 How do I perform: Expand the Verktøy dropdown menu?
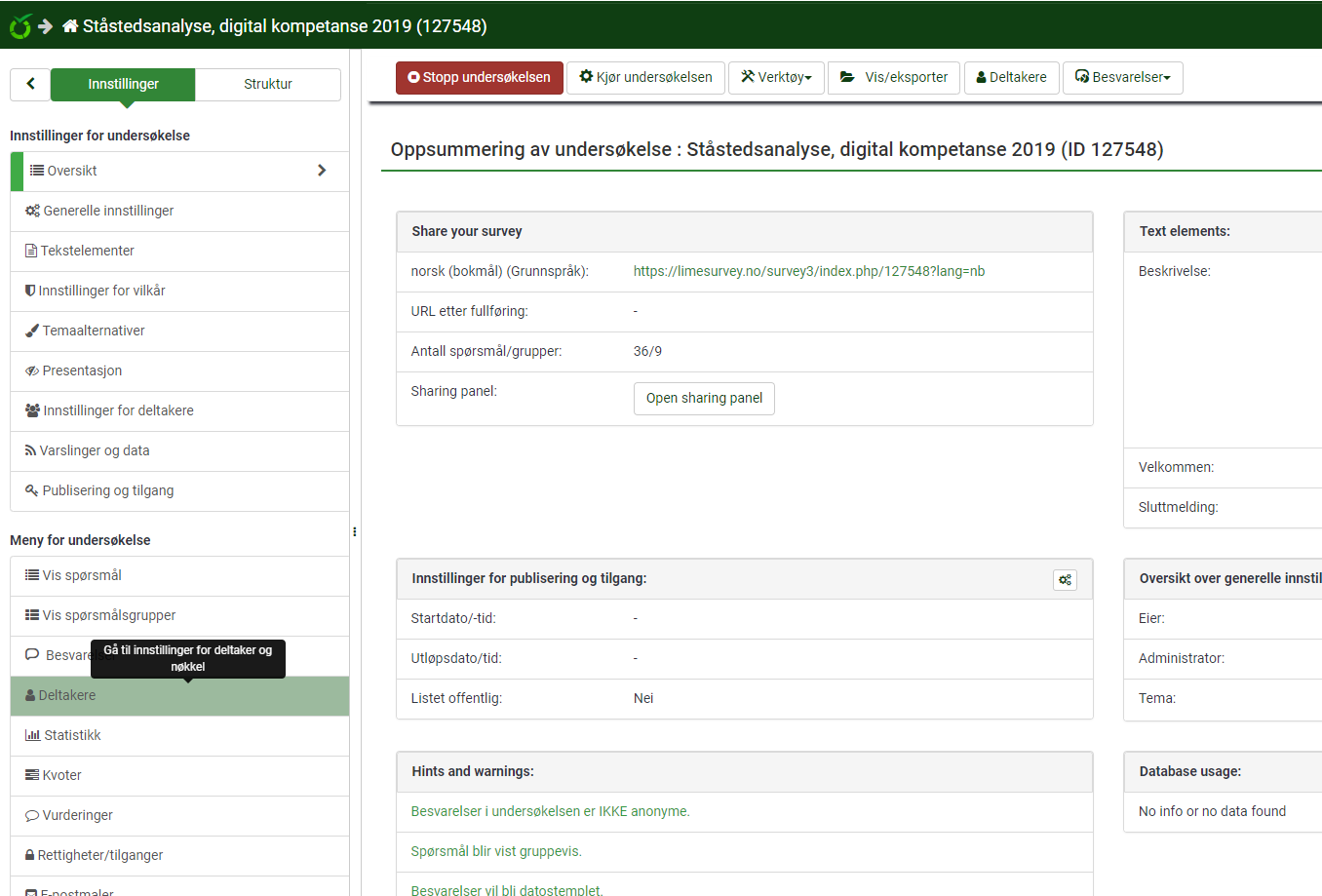point(776,77)
